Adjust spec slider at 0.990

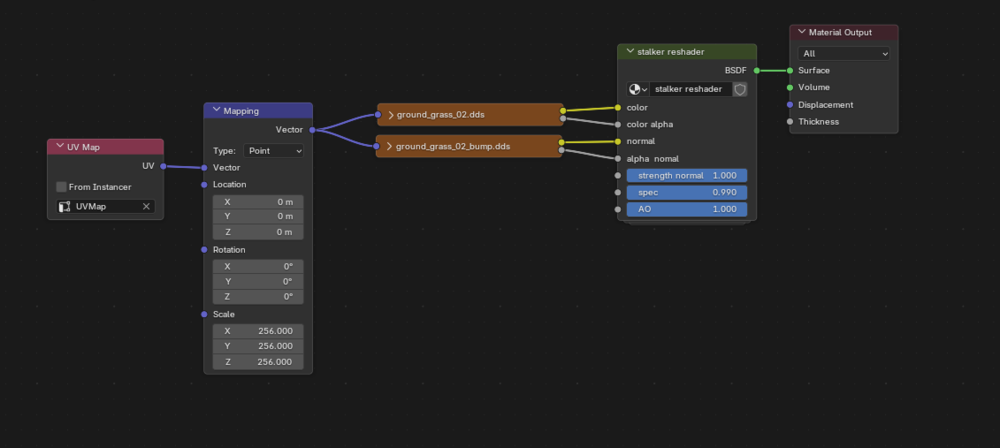pyautogui.click(x=686, y=192)
